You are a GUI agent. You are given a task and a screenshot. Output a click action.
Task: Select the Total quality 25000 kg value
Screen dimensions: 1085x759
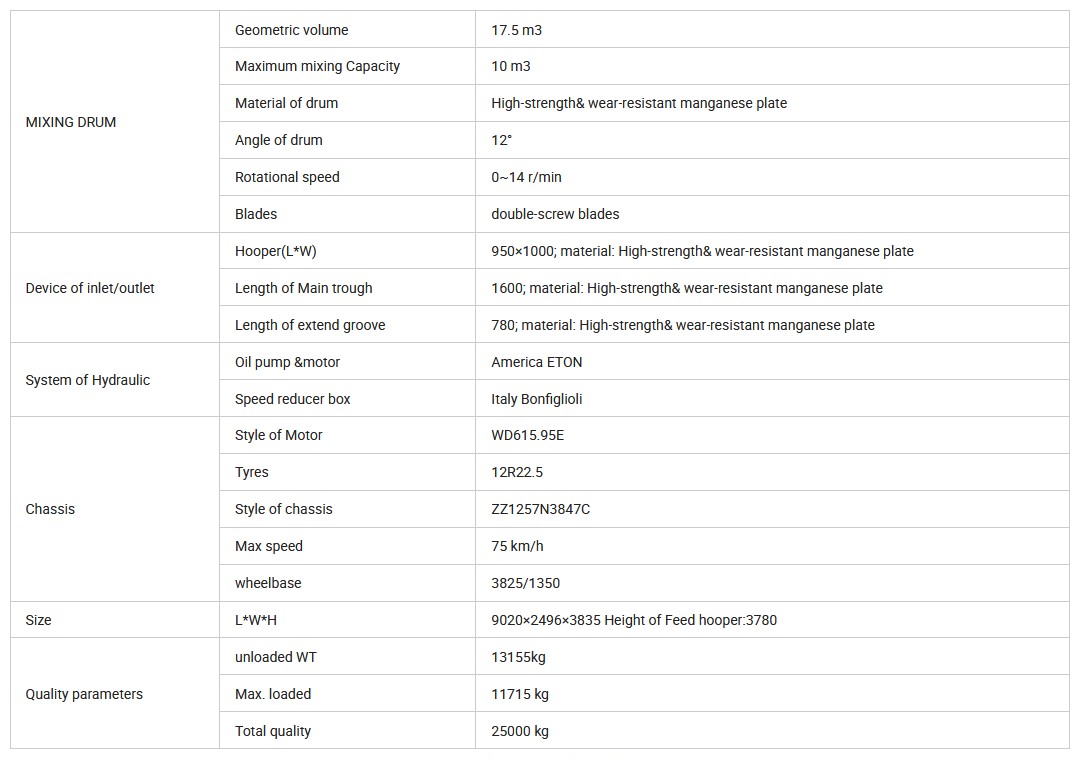pos(520,731)
